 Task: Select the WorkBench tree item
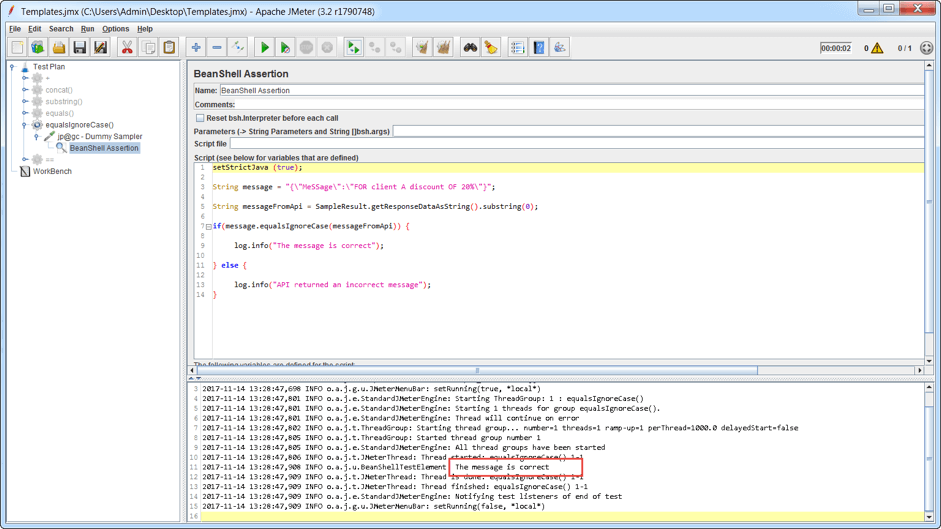52,171
